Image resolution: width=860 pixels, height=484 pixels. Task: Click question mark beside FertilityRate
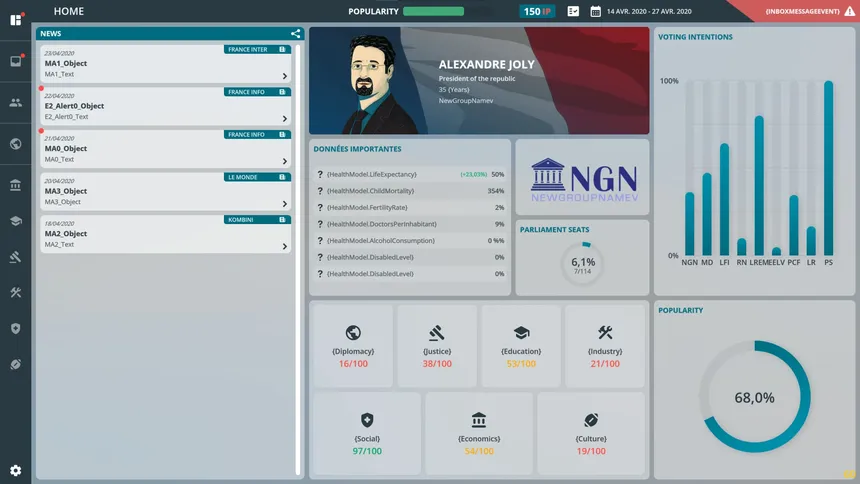(x=320, y=207)
